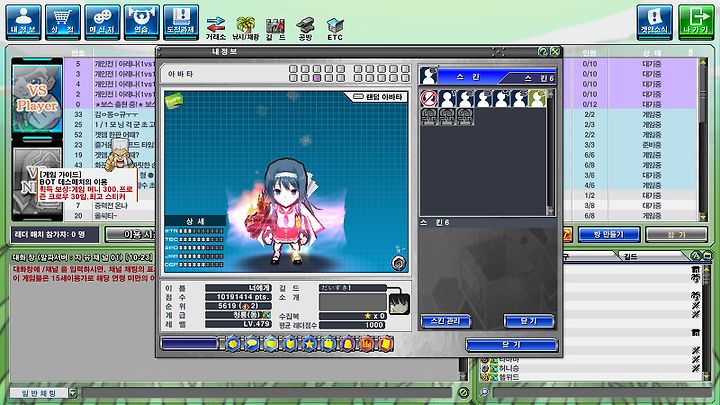This screenshot has height=405, width=720.
Task: Click the first blue hexagon badge icon
Action: pos(233,343)
